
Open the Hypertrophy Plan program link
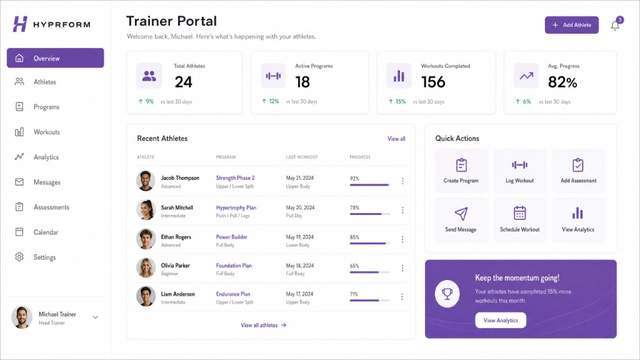click(x=236, y=207)
